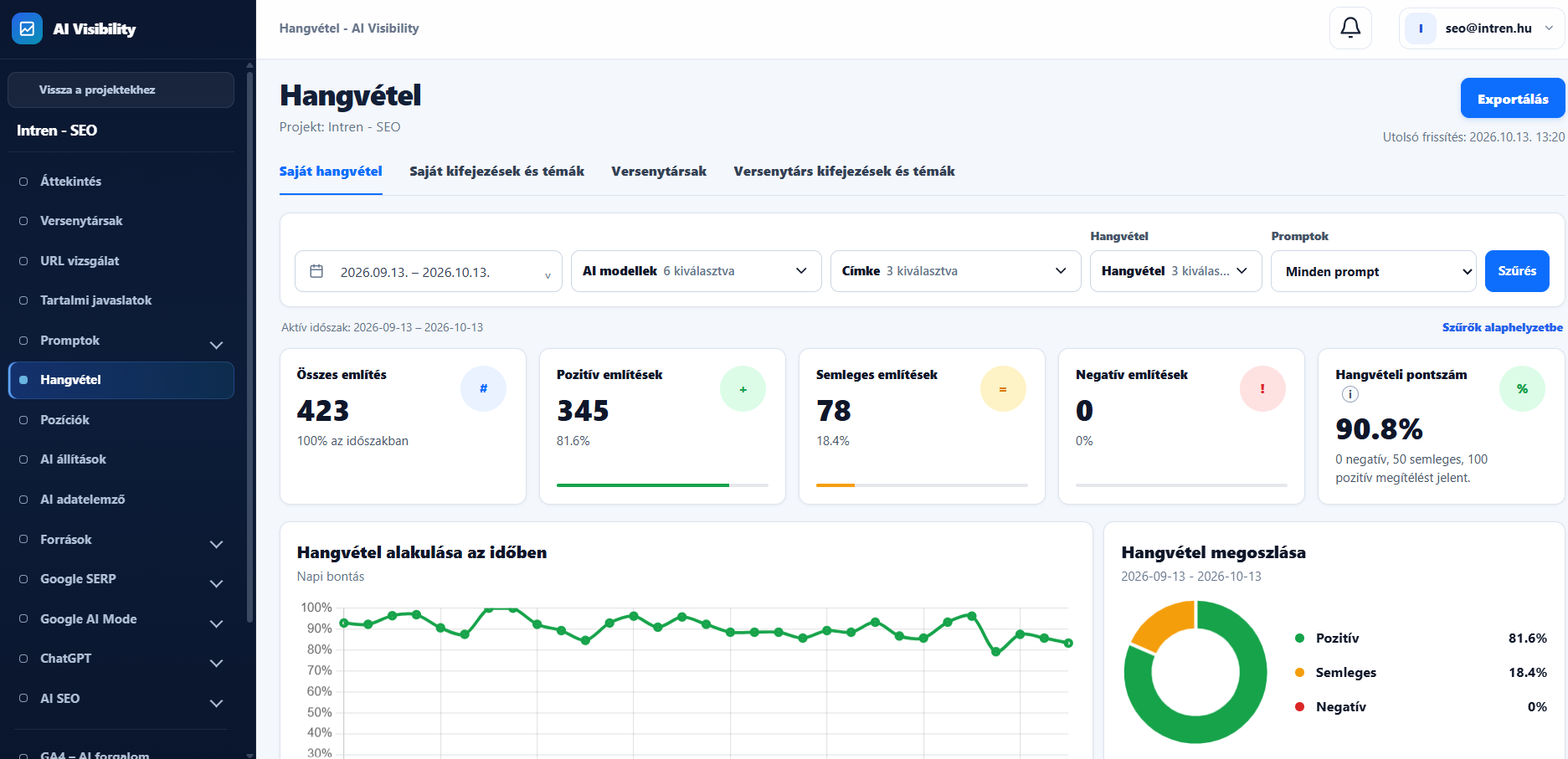1568x759 pixels.
Task: Click the green plus icon on Pozitív említések
Action: pyautogui.click(x=743, y=388)
